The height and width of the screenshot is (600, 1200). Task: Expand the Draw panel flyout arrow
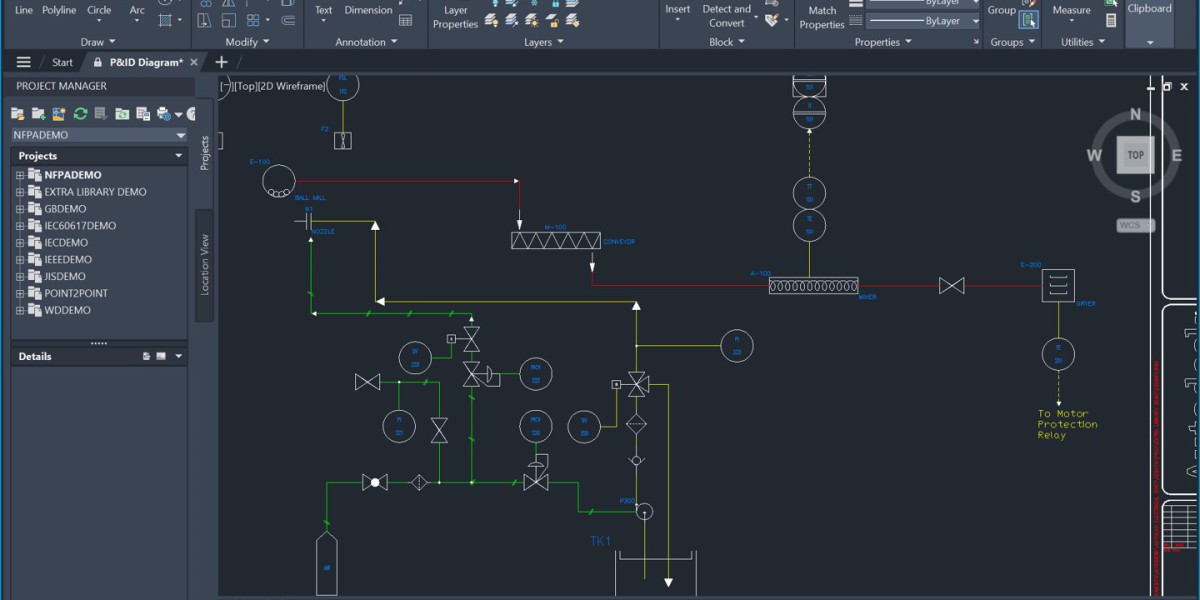click(x=112, y=42)
